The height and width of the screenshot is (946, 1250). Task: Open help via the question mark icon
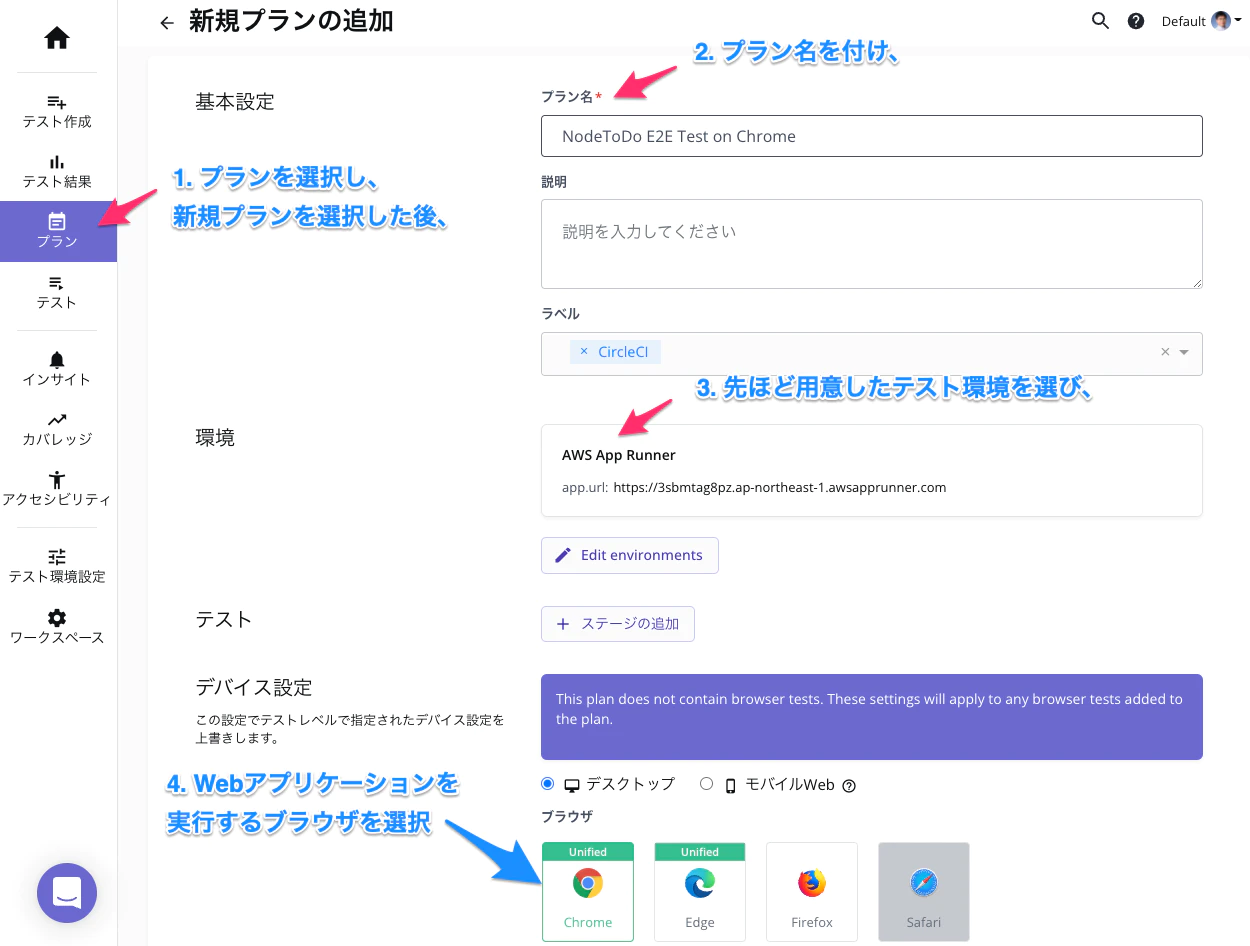(x=1135, y=21)
